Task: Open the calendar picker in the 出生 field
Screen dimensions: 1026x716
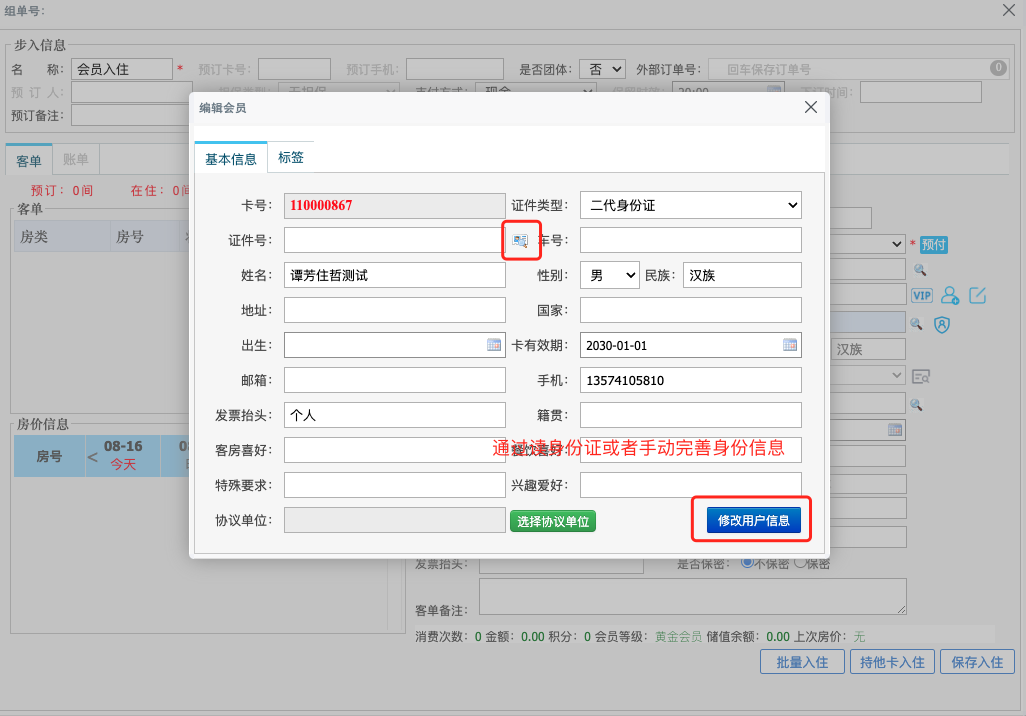Action: pos(494,345)
